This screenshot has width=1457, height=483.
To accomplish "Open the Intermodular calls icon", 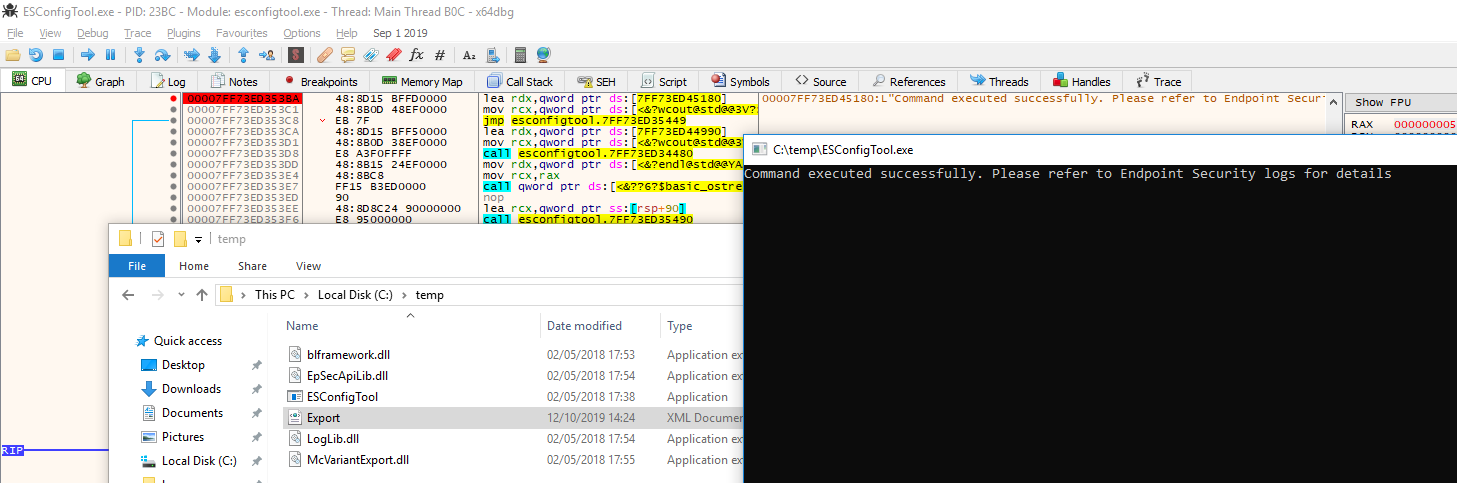I will click(x=491, y=55).
